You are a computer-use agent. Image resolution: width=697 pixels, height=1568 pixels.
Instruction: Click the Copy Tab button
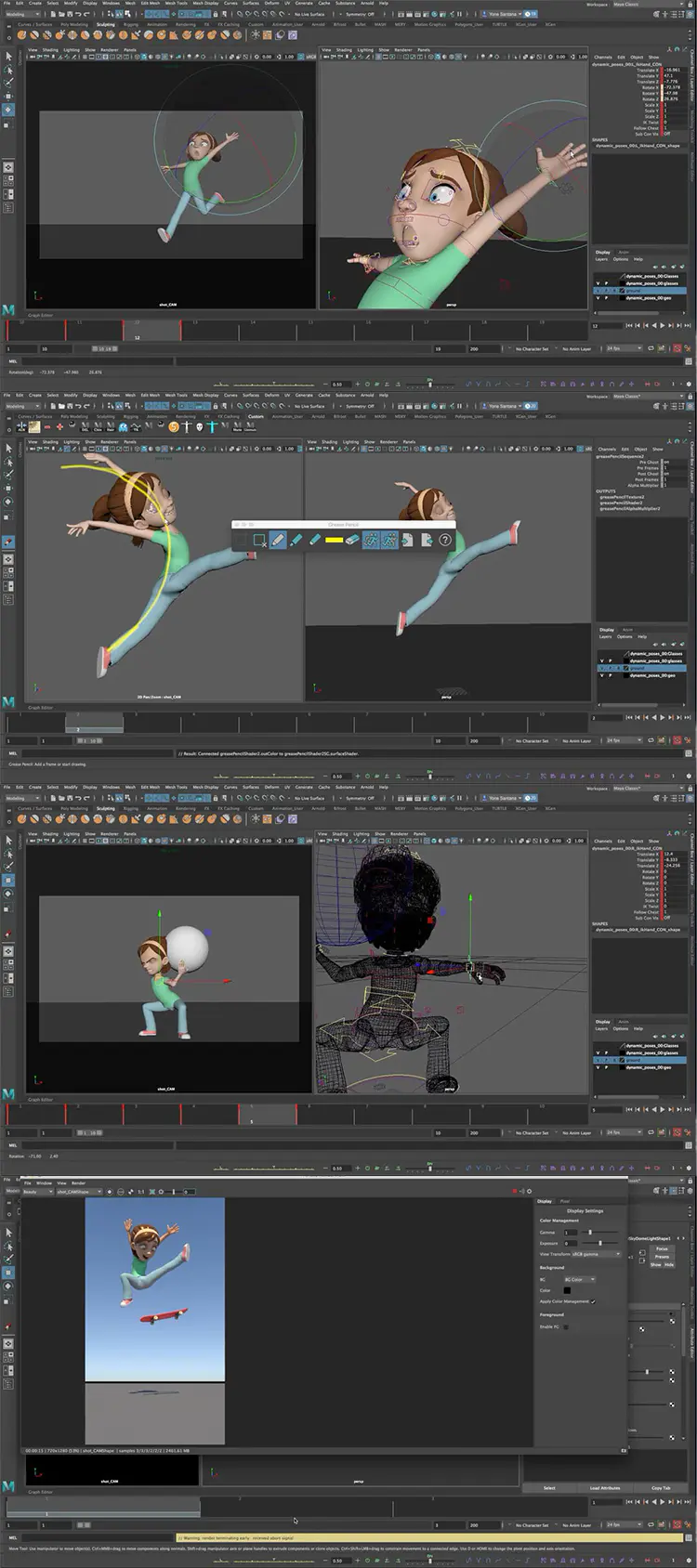click(x=661, y=1488)
